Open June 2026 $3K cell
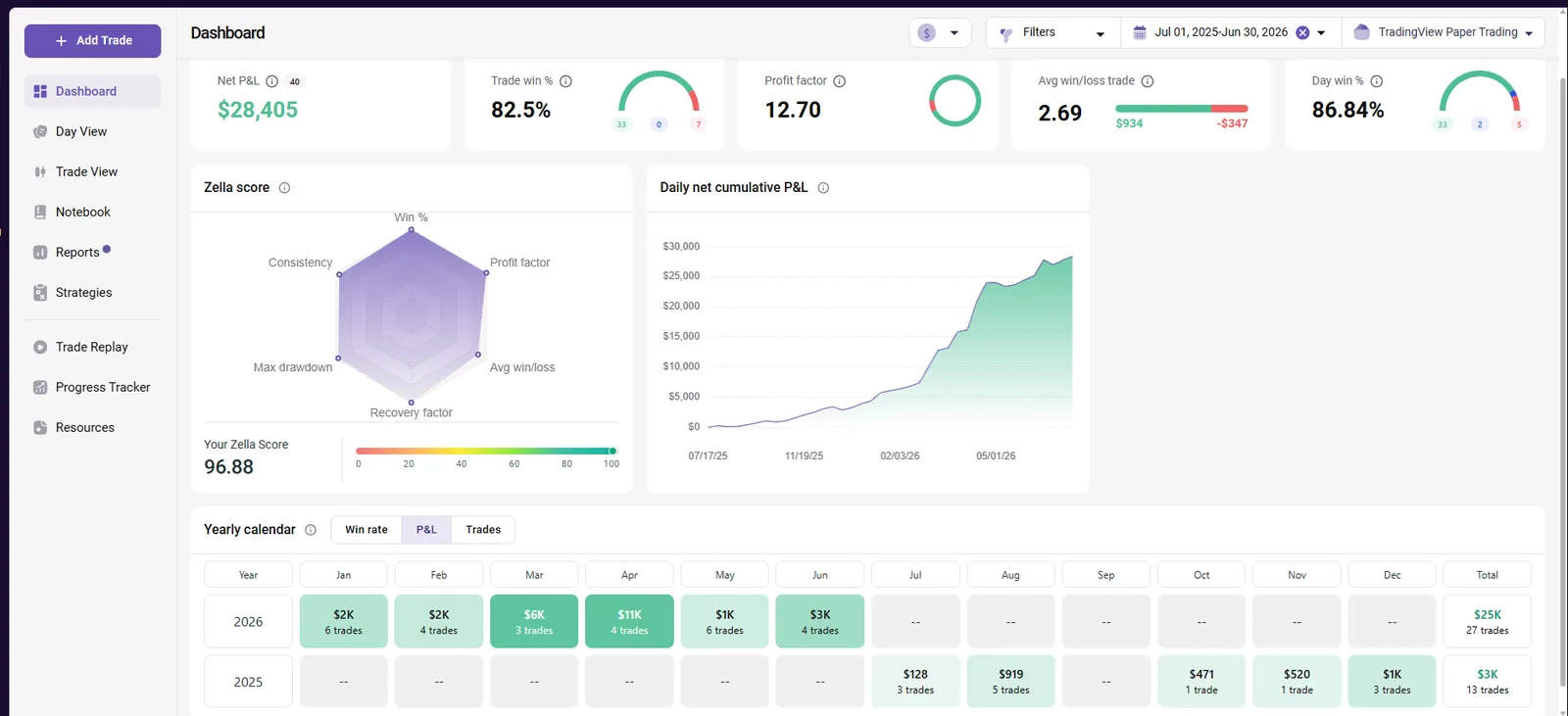Screen dimensions: 1568x716 point(820,622)
